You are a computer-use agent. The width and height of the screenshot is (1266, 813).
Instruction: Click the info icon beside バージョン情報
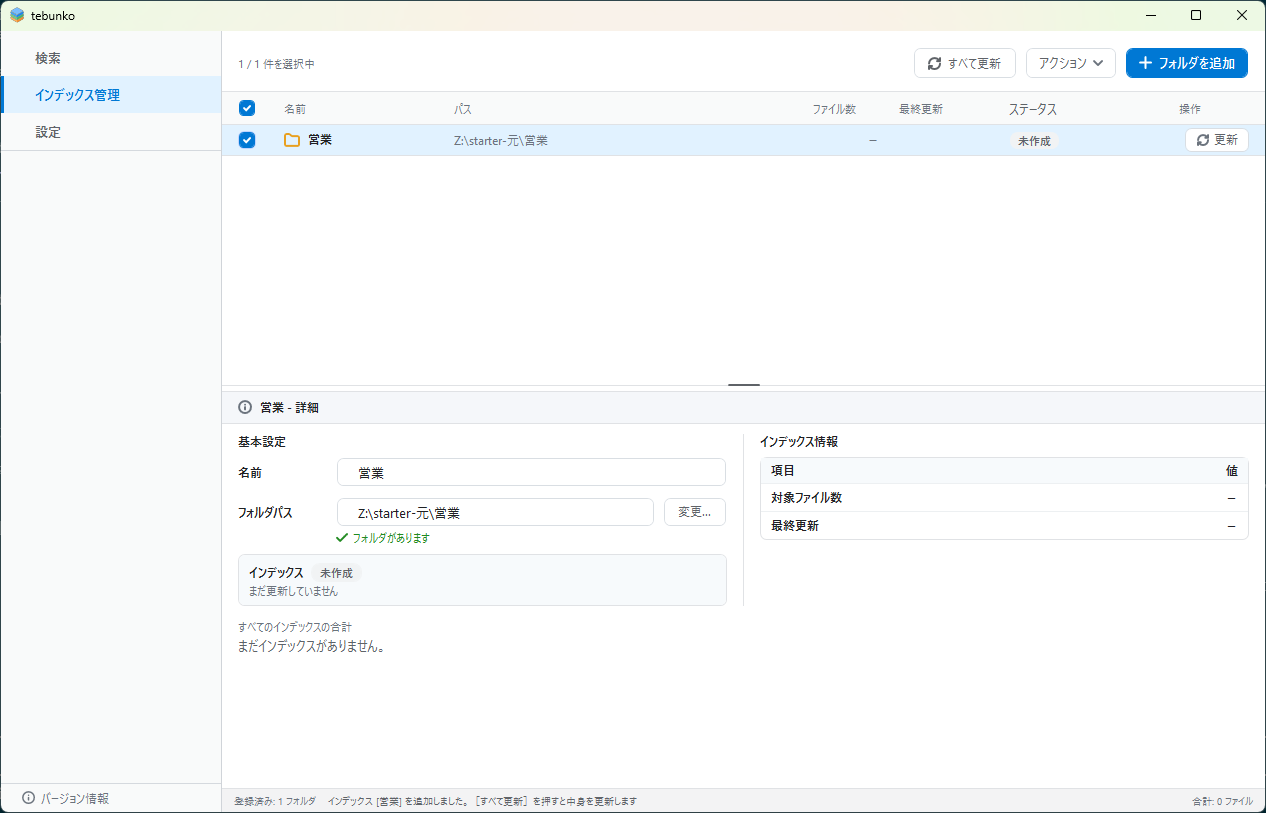tap(28, 798)
